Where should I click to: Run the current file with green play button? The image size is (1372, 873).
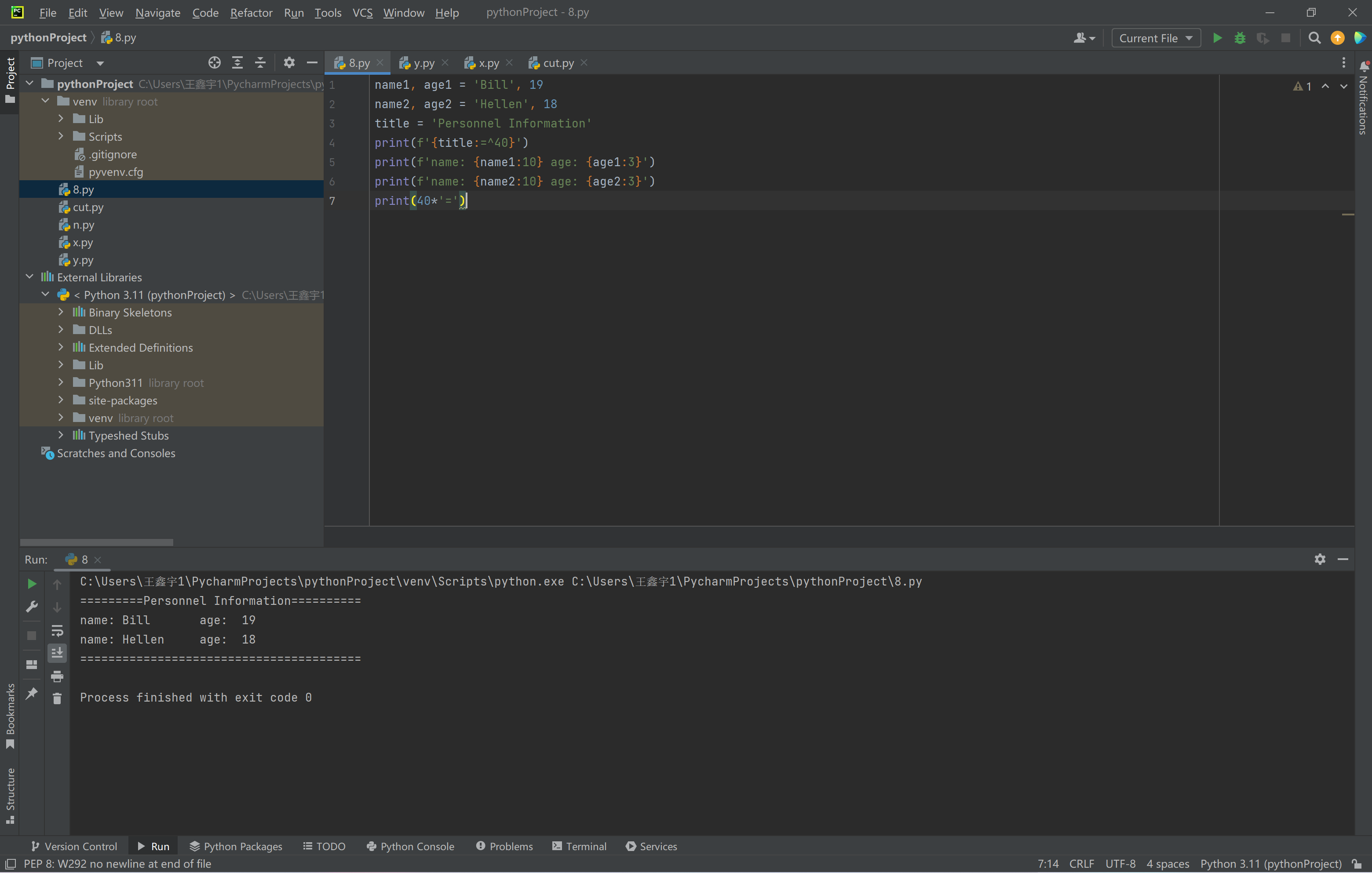[x=1217, y=38]
